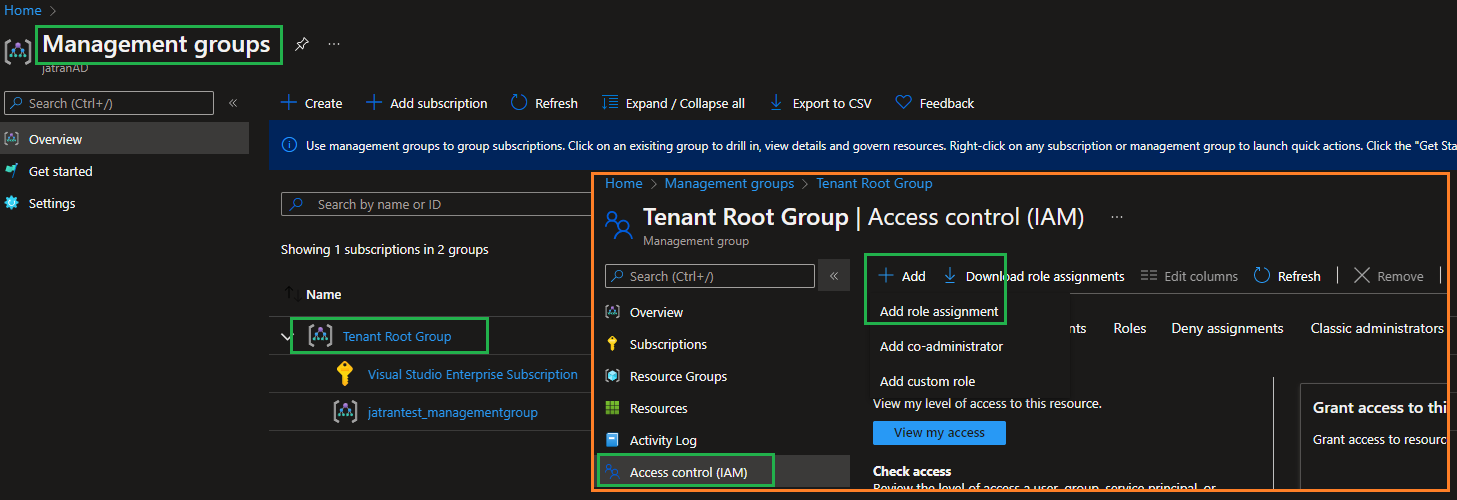Click Home breadcrumb in the IAM panel
The height and width of the screenshot is (500, 1457).
click(x=623, y=183)
